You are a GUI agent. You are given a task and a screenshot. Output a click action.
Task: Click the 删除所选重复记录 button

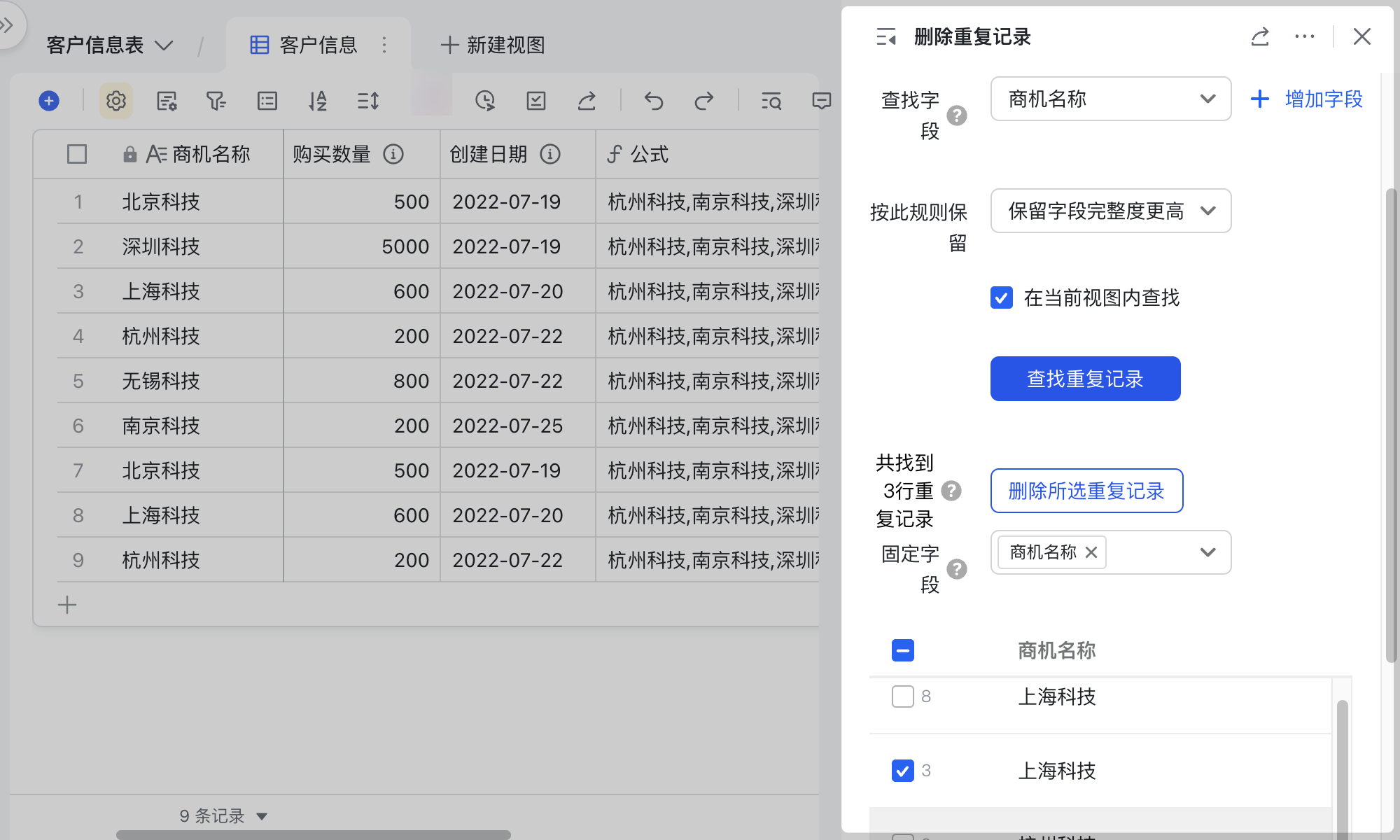[1087, 491]
